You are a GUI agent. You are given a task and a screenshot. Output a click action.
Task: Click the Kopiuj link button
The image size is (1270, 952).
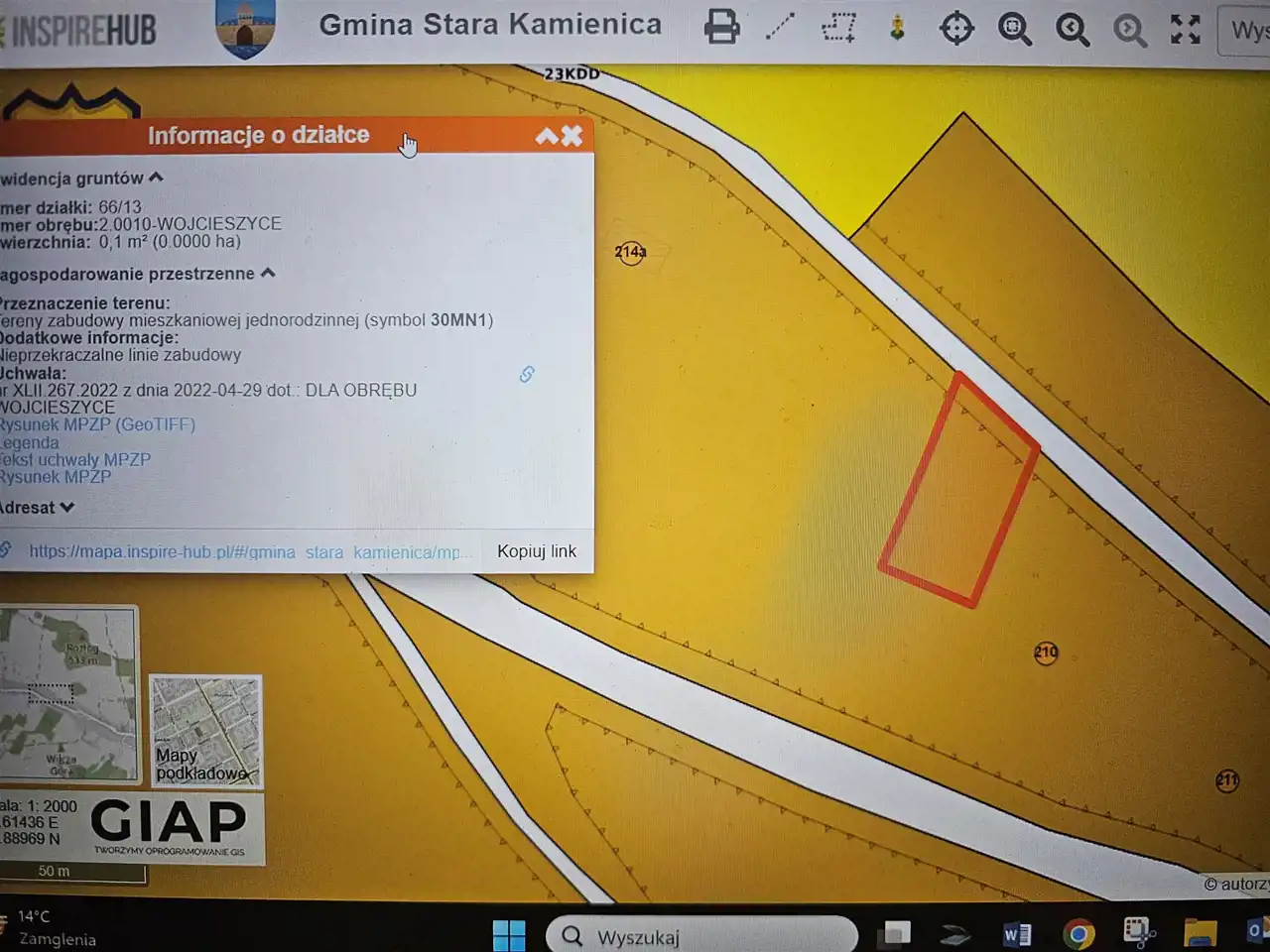click(x=536, y=551)
